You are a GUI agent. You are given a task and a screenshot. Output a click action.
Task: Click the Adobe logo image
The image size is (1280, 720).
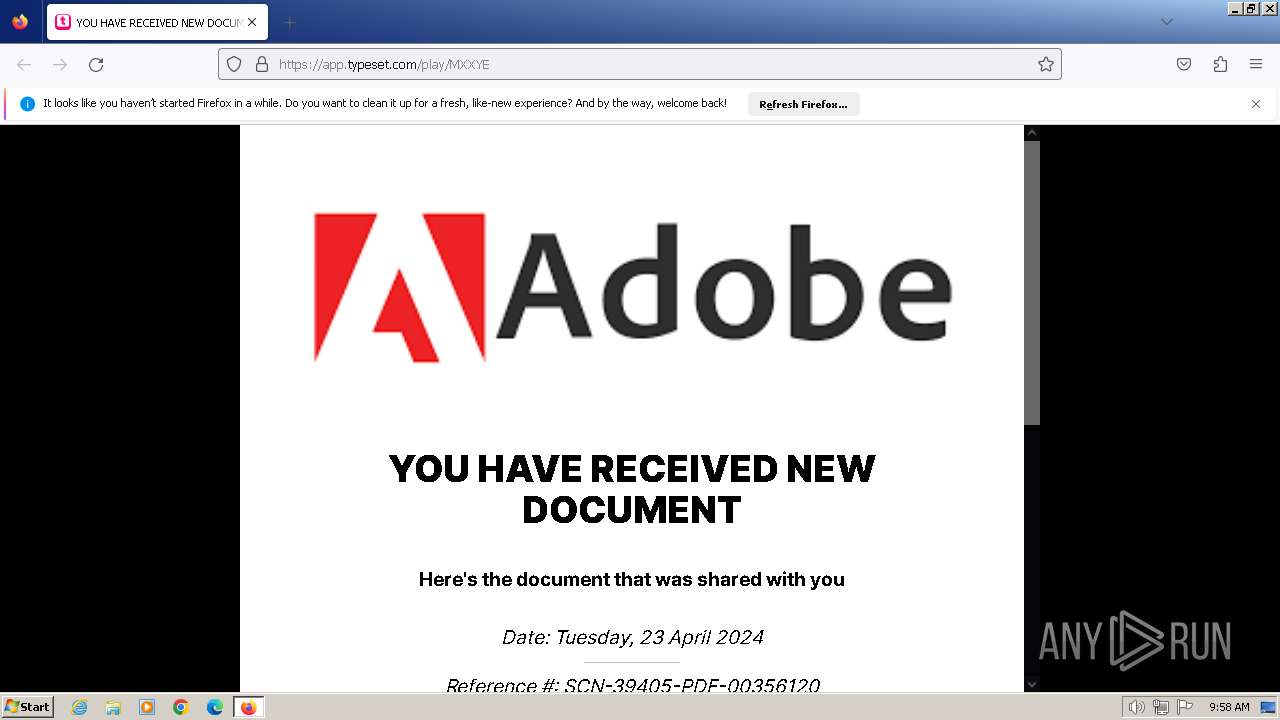(x=632, y=287)
